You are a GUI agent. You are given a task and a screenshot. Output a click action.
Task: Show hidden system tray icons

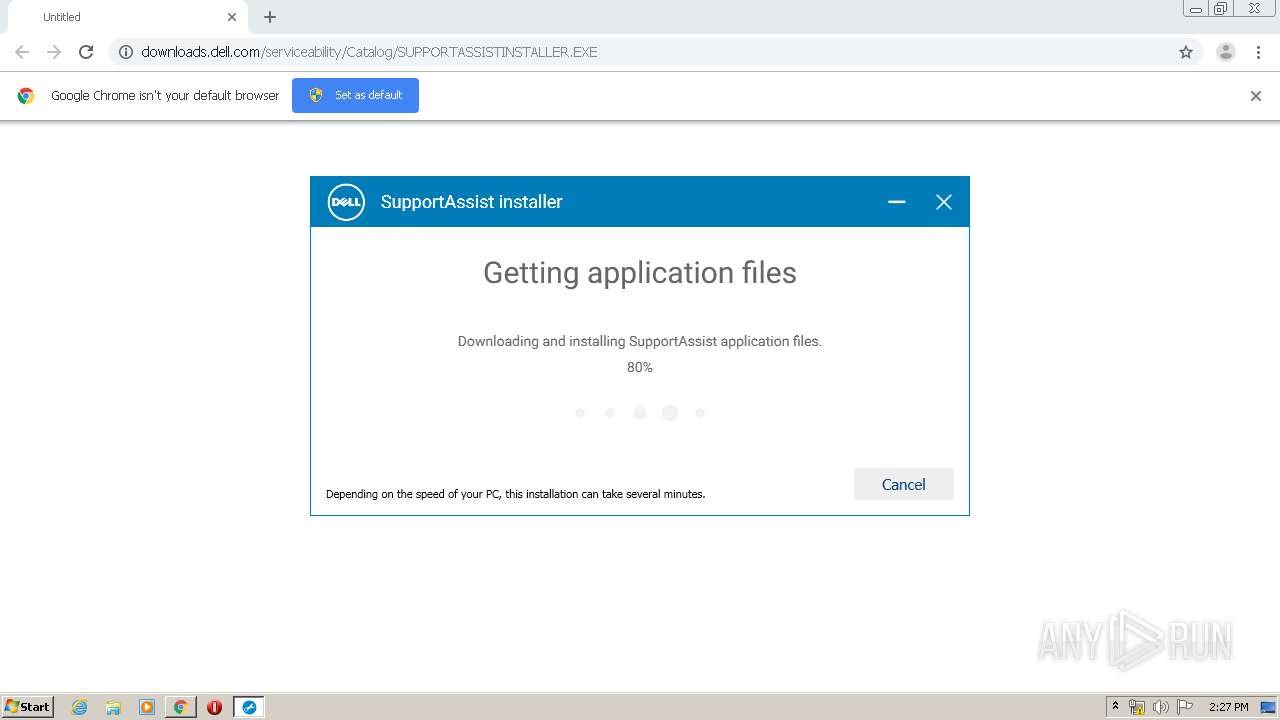tap(1115, 707)
